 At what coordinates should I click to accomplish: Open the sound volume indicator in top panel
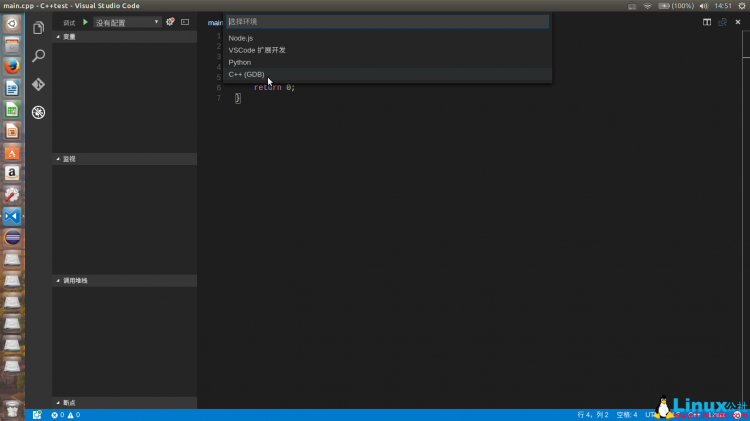[703, 6]
